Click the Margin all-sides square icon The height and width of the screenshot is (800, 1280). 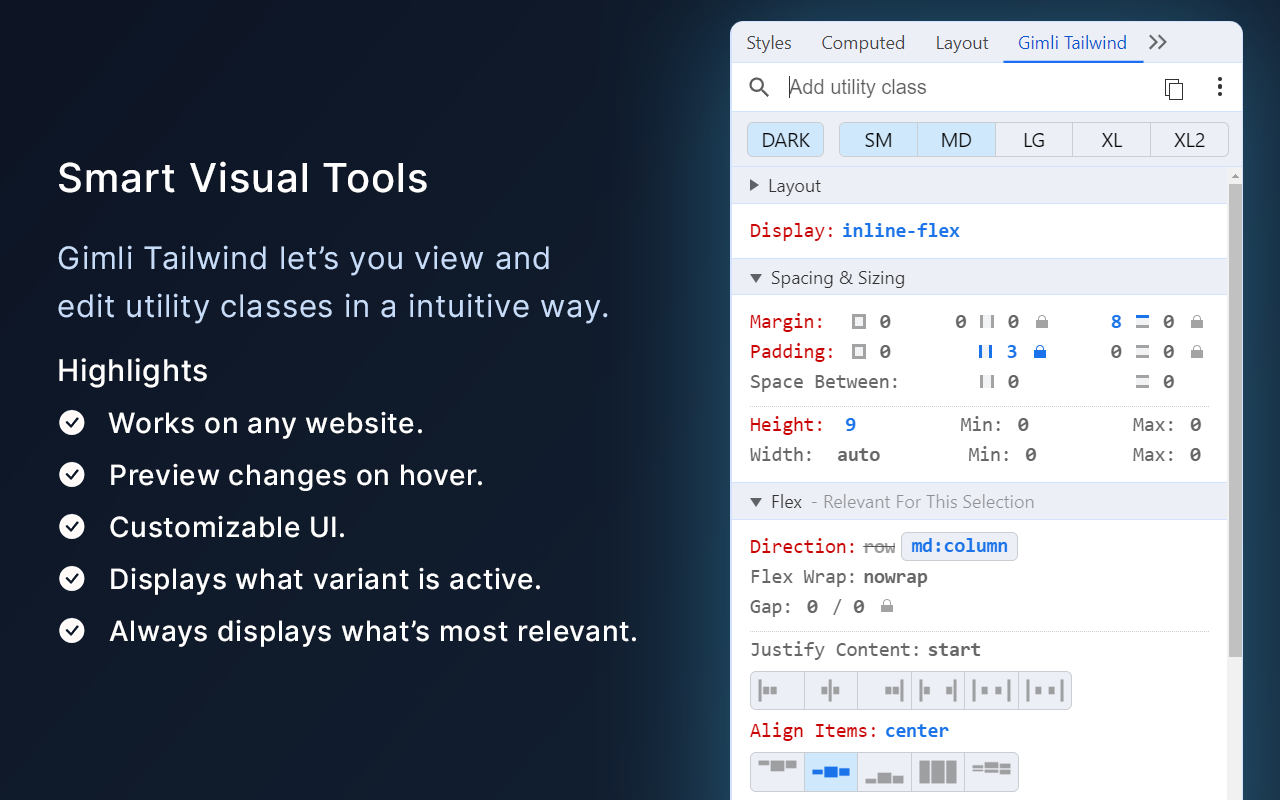859,322
